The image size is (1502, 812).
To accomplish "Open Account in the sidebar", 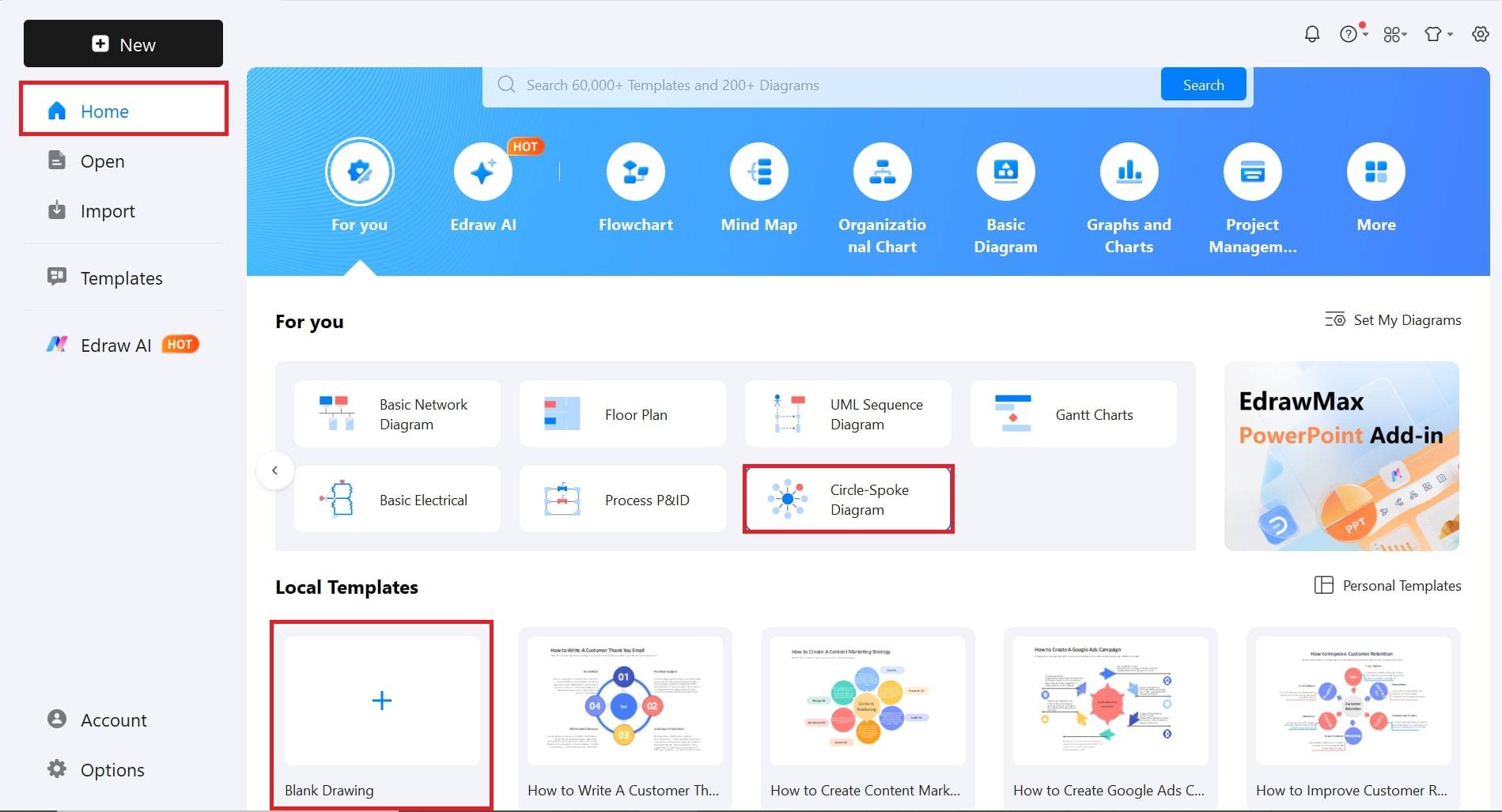I will [98, 719].
